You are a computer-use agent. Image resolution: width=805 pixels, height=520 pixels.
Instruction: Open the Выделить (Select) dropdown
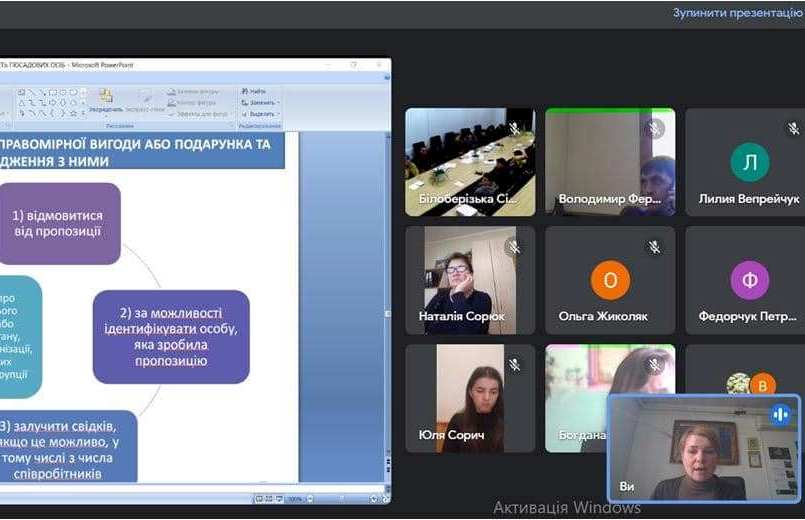tap(259, 113)
